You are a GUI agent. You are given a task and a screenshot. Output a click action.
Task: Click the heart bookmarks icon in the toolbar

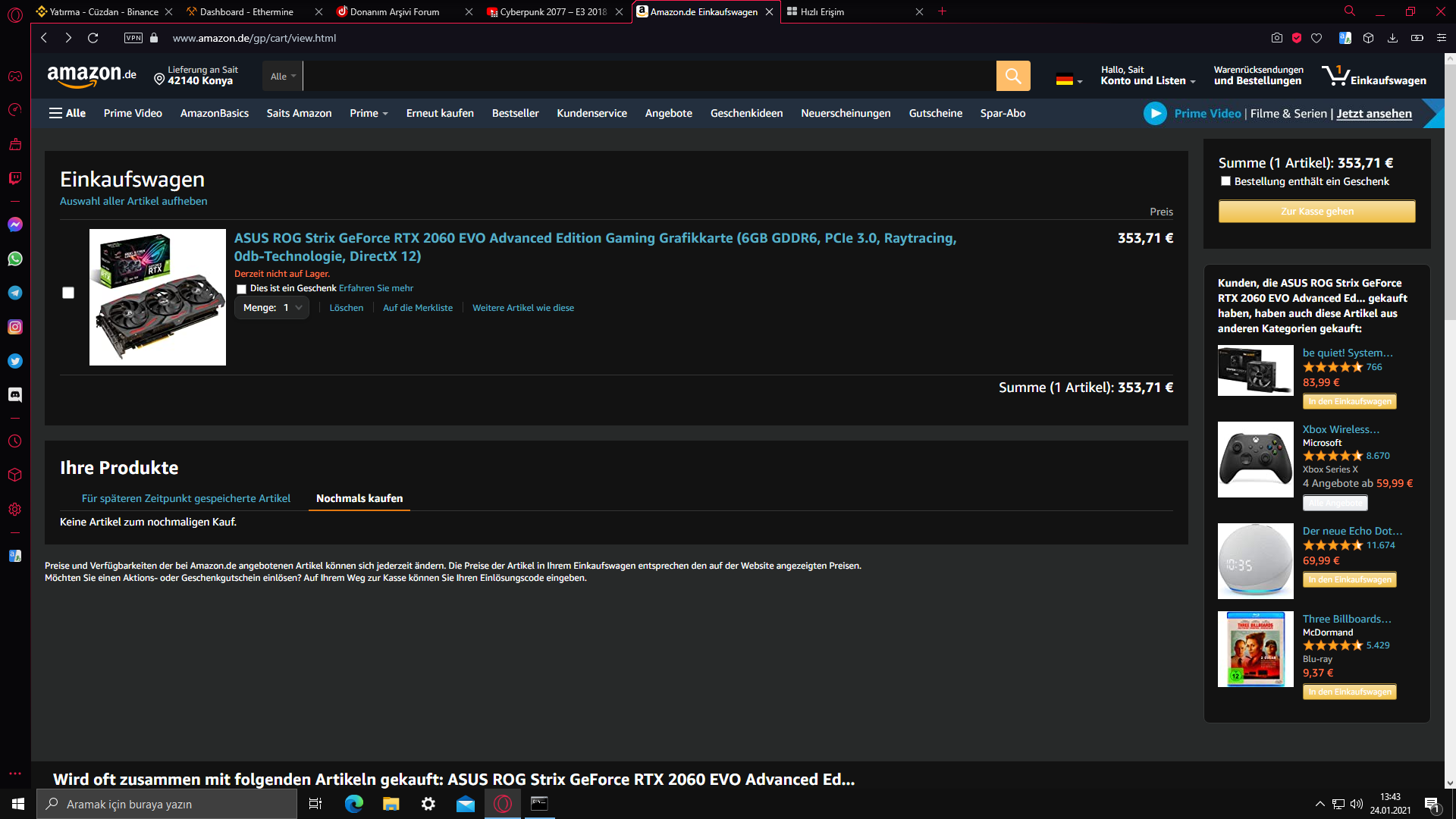click(1316, 38)
